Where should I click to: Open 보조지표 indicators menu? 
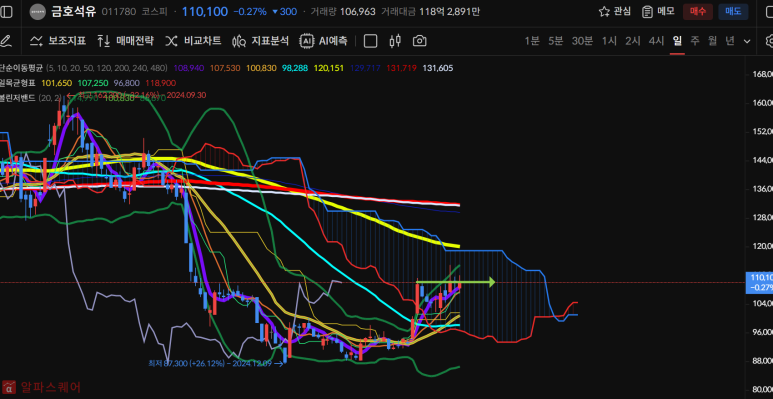pos(58,41)
